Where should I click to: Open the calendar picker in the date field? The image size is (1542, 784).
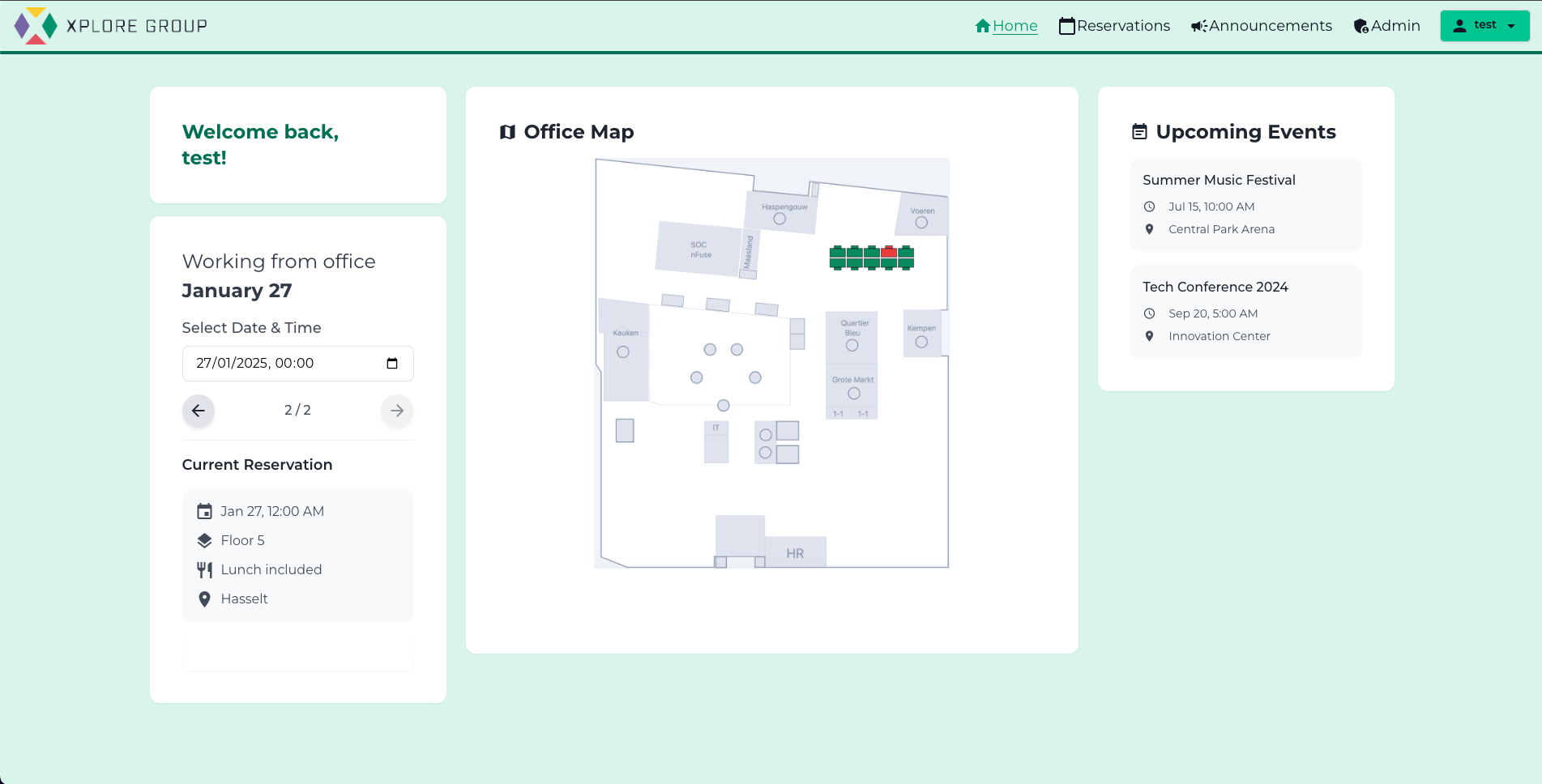pyautogui.click(x=392, y=364)
